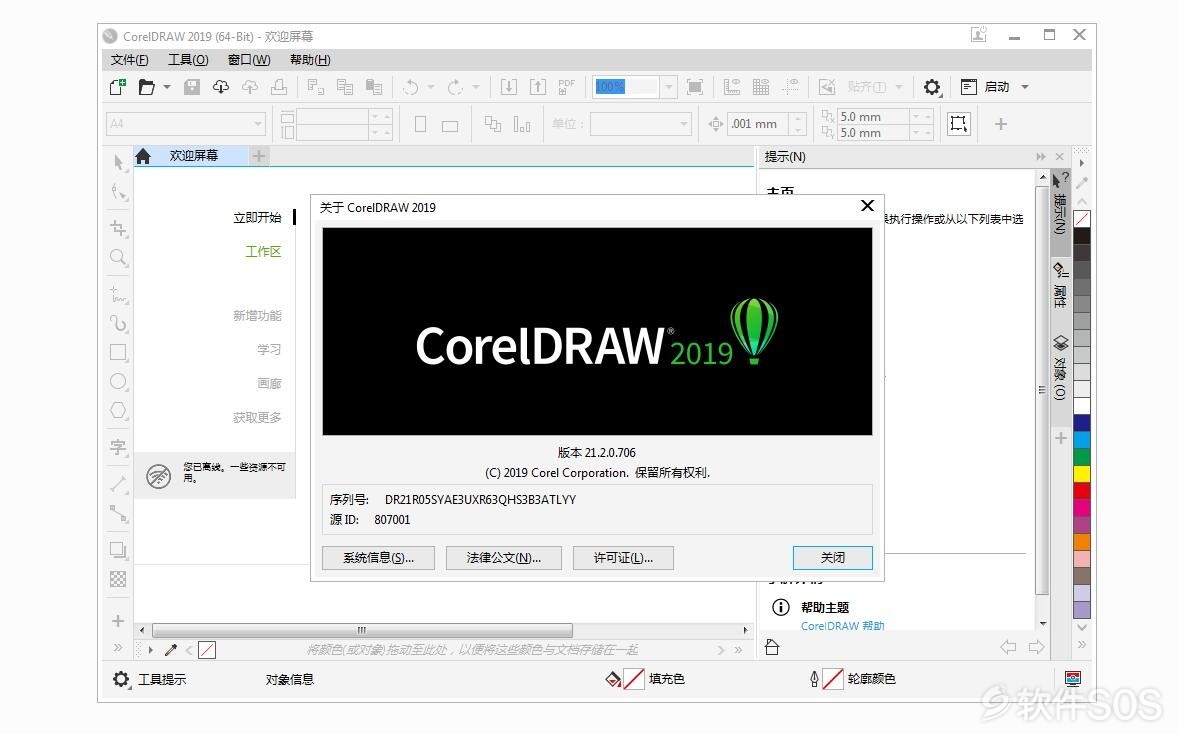Click the Home icon on welcome tab

click(143, 156)
